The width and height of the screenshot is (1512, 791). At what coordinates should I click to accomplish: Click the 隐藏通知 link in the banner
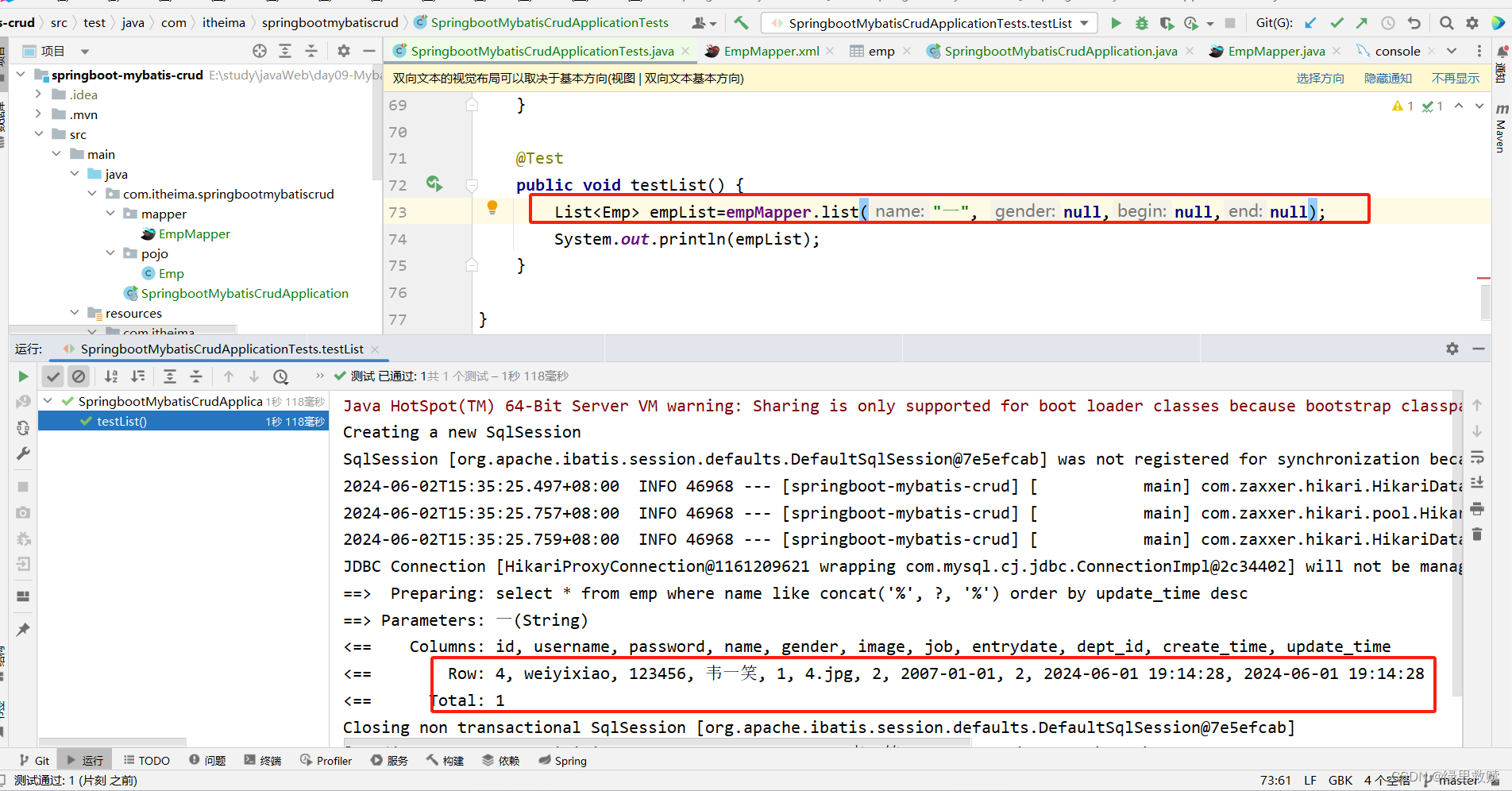1388,78
